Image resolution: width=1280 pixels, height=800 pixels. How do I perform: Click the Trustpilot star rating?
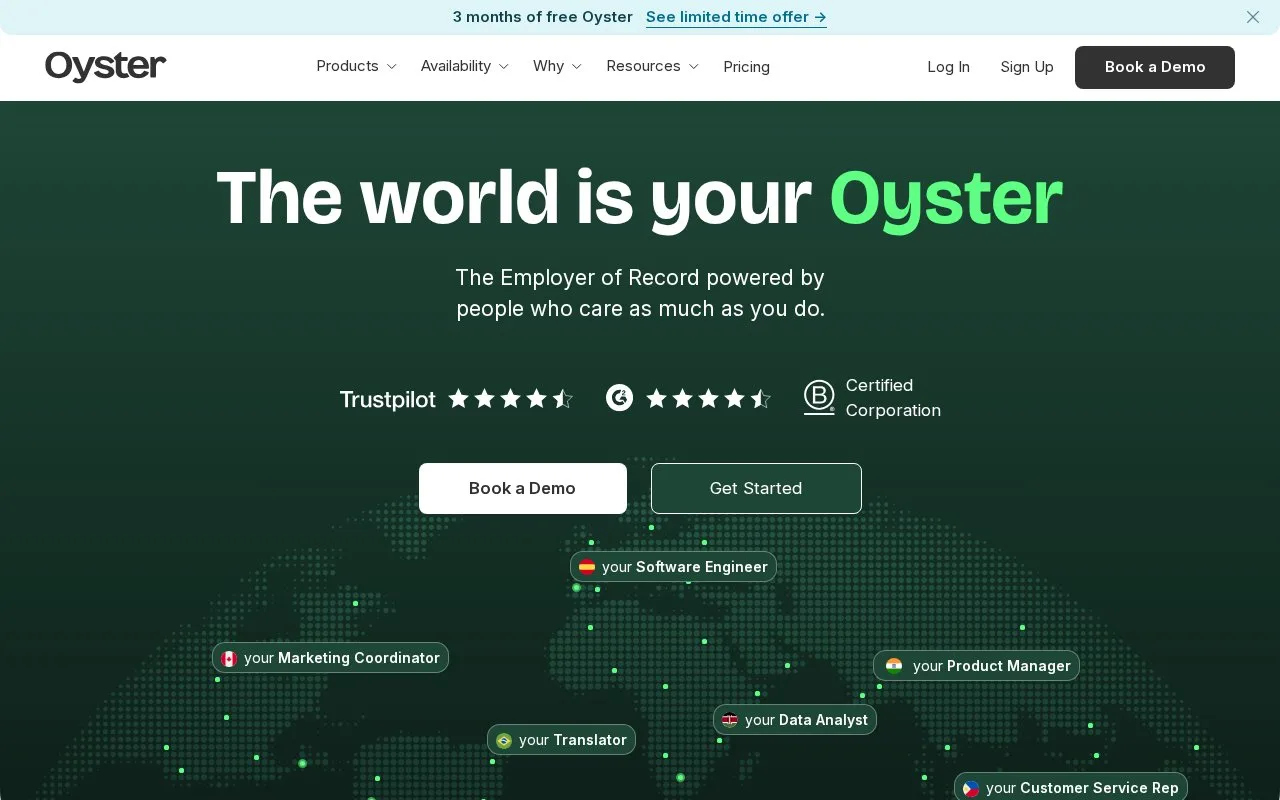[511, 399]
